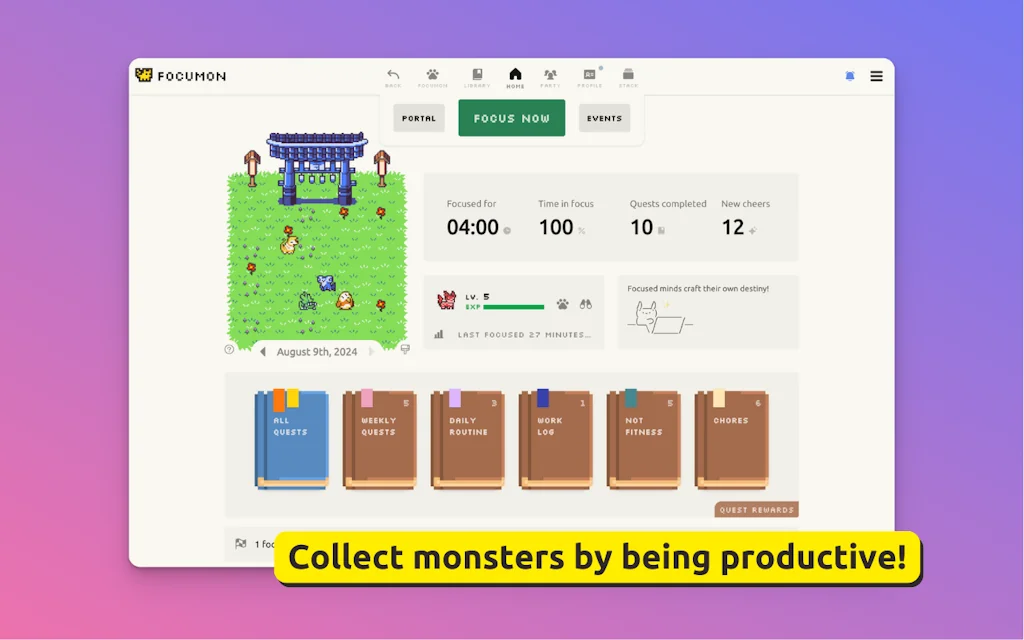1024x640 pixels.
Task: Advance to the next day with the right arrow
Action: click(x=371, y=351)
